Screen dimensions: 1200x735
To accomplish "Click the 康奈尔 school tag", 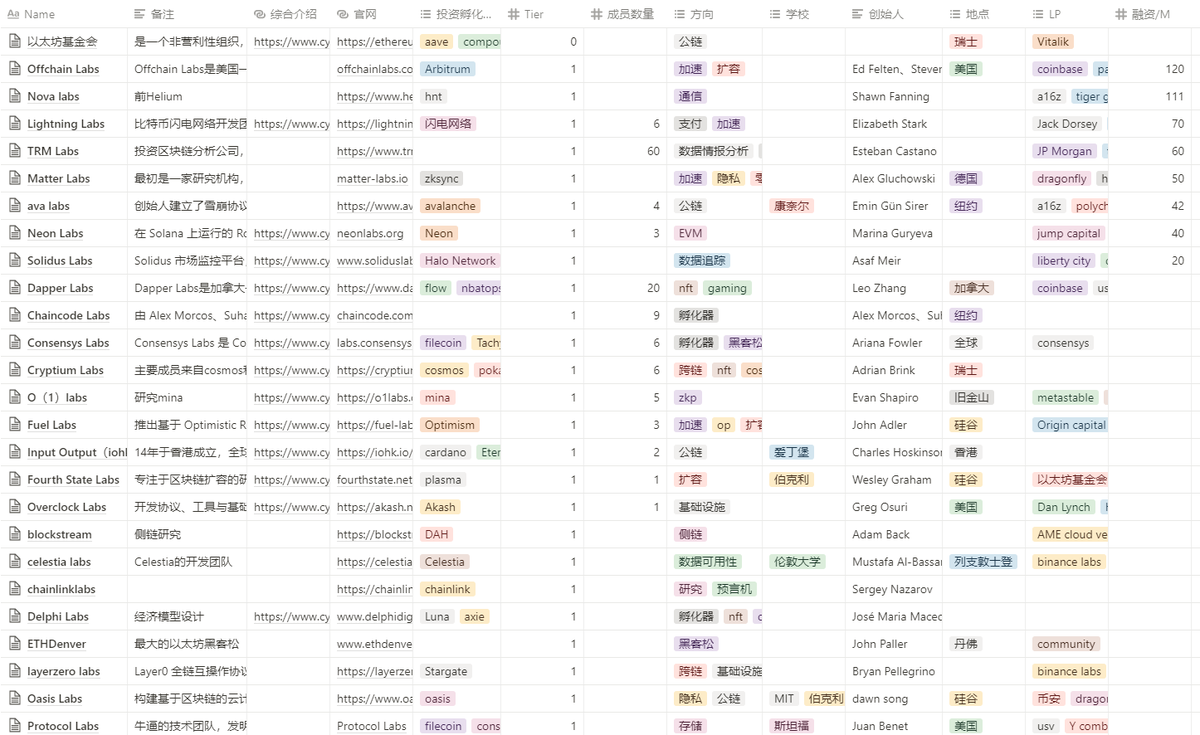I will (791, 206).
